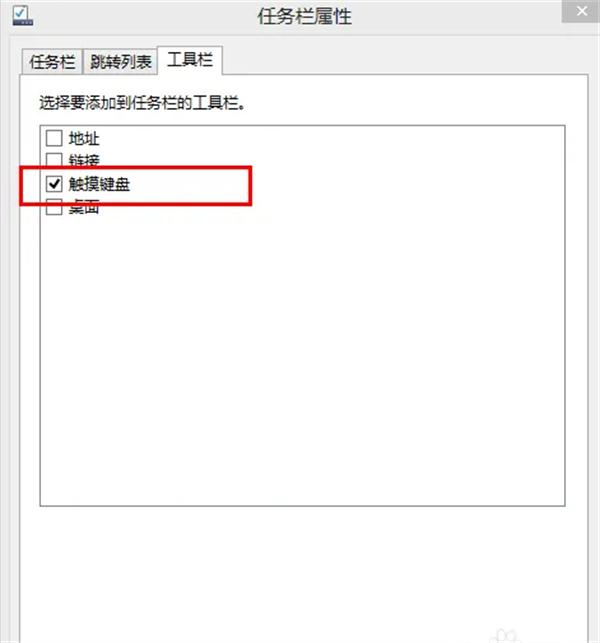Close the 任务栏属性 dialog
Image resolution: width=600 pixels, height=643 pixels.
(x=582, y=11)
